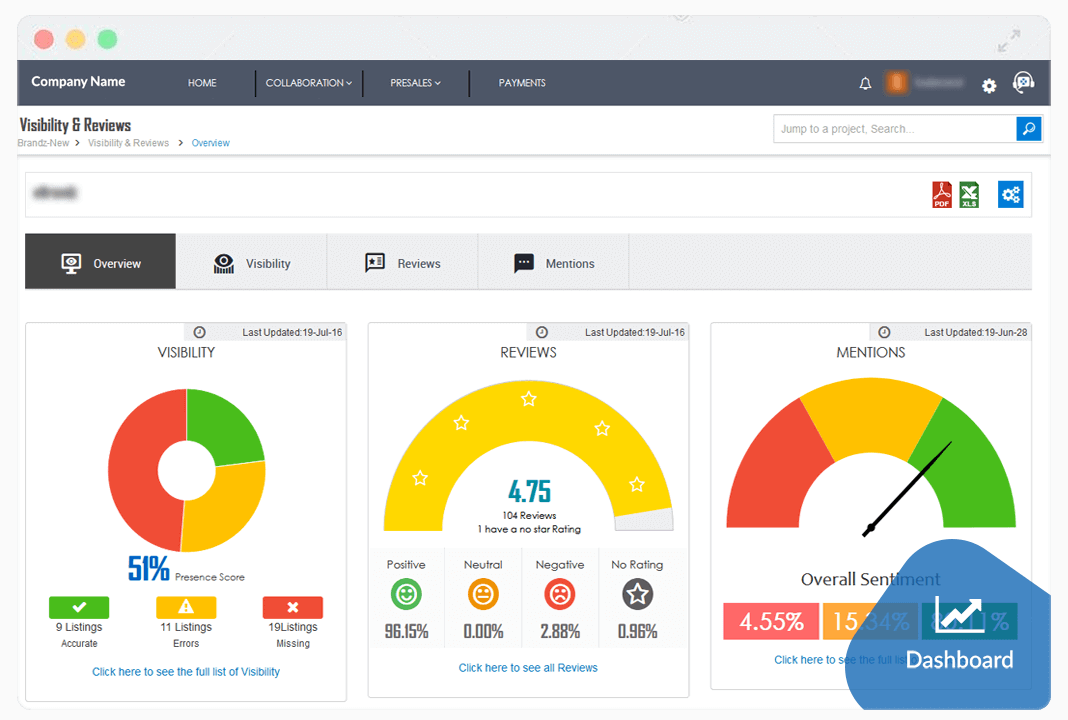The image size is (1068, 720).
Task: Click the headset support icon
Action: pos(1023,84)
